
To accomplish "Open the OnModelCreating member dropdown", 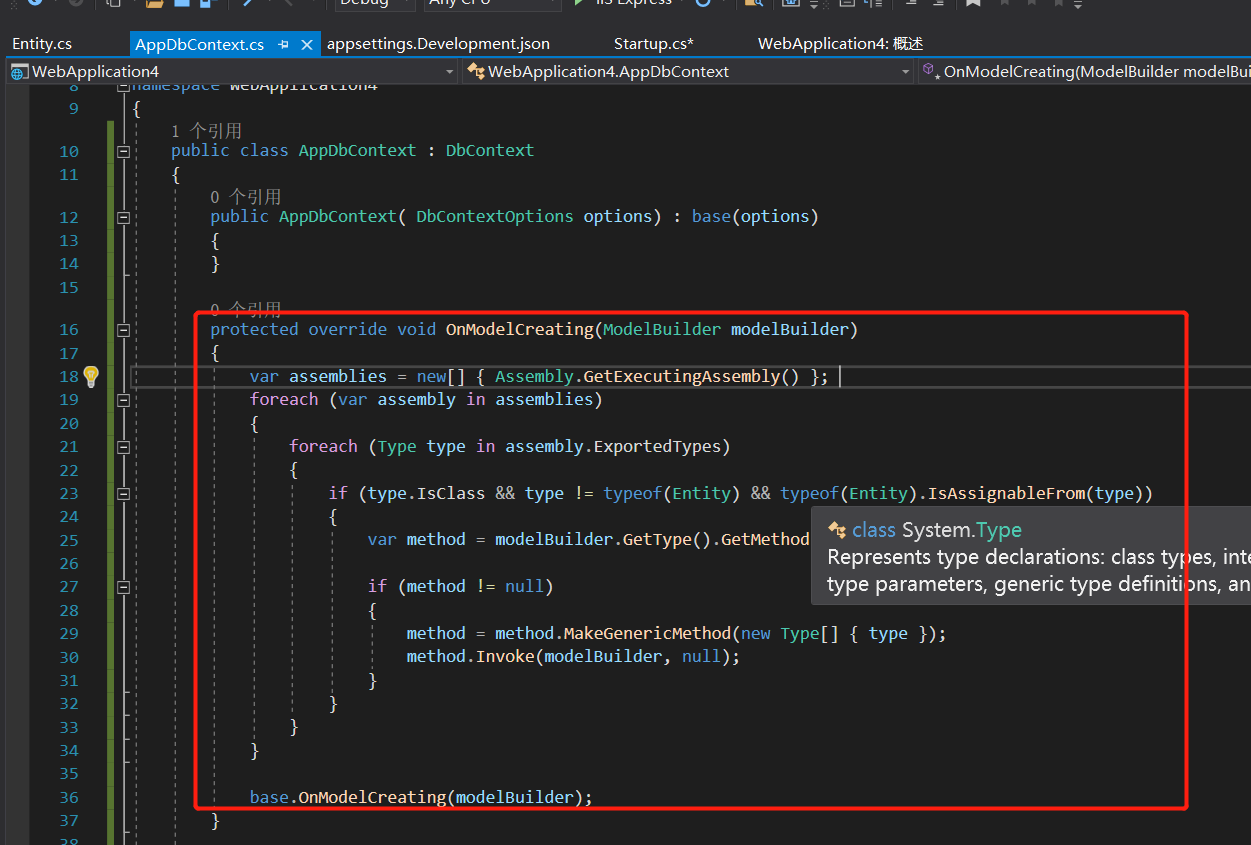I will [x=1085, y=71].
